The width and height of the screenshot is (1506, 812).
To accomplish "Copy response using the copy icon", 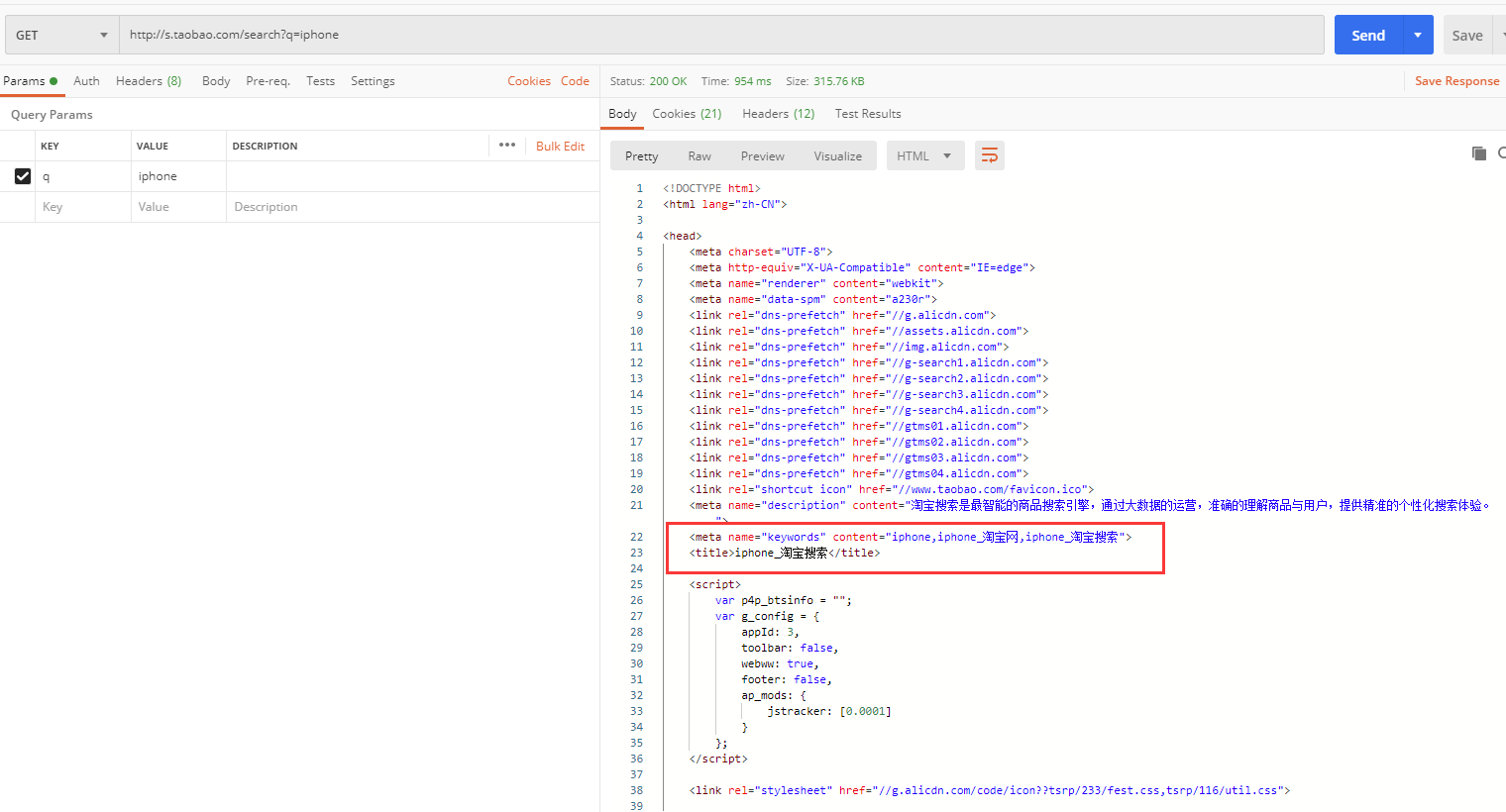I will click(1479, 153).
